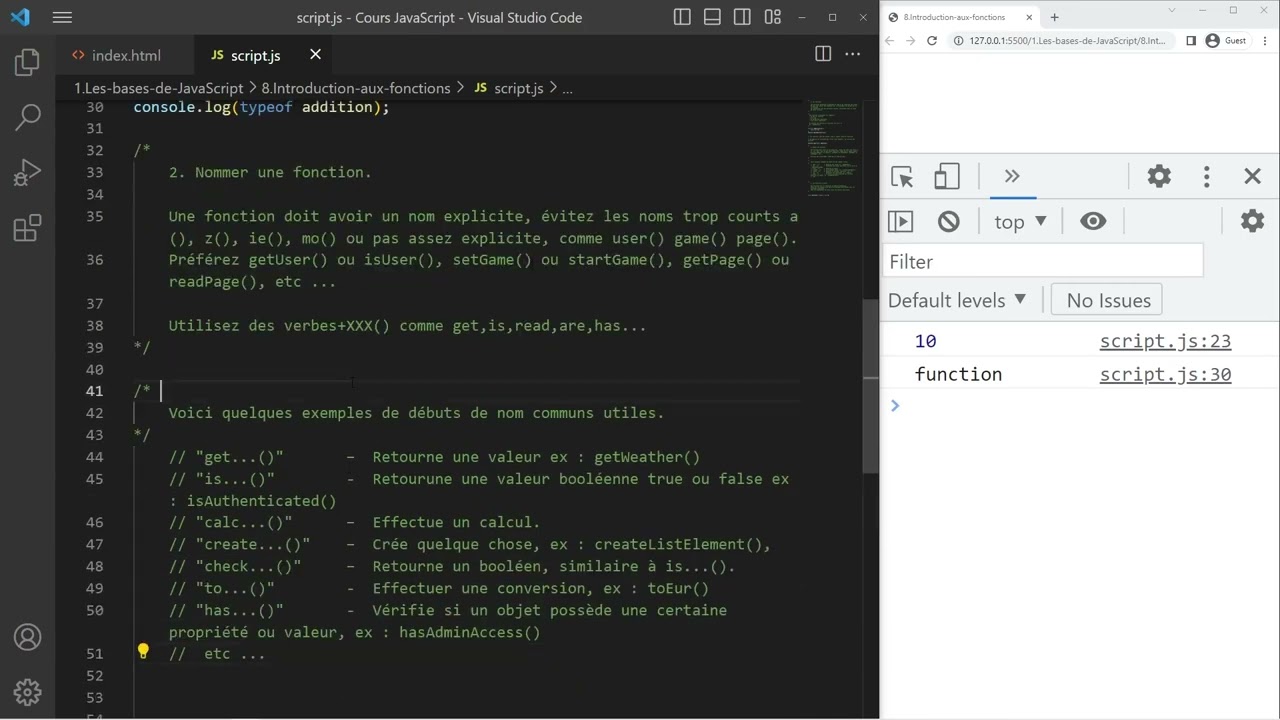Open the Chrome three-dot menu
Screen dimensions: 1280x720
click(x=1265, y=41)
